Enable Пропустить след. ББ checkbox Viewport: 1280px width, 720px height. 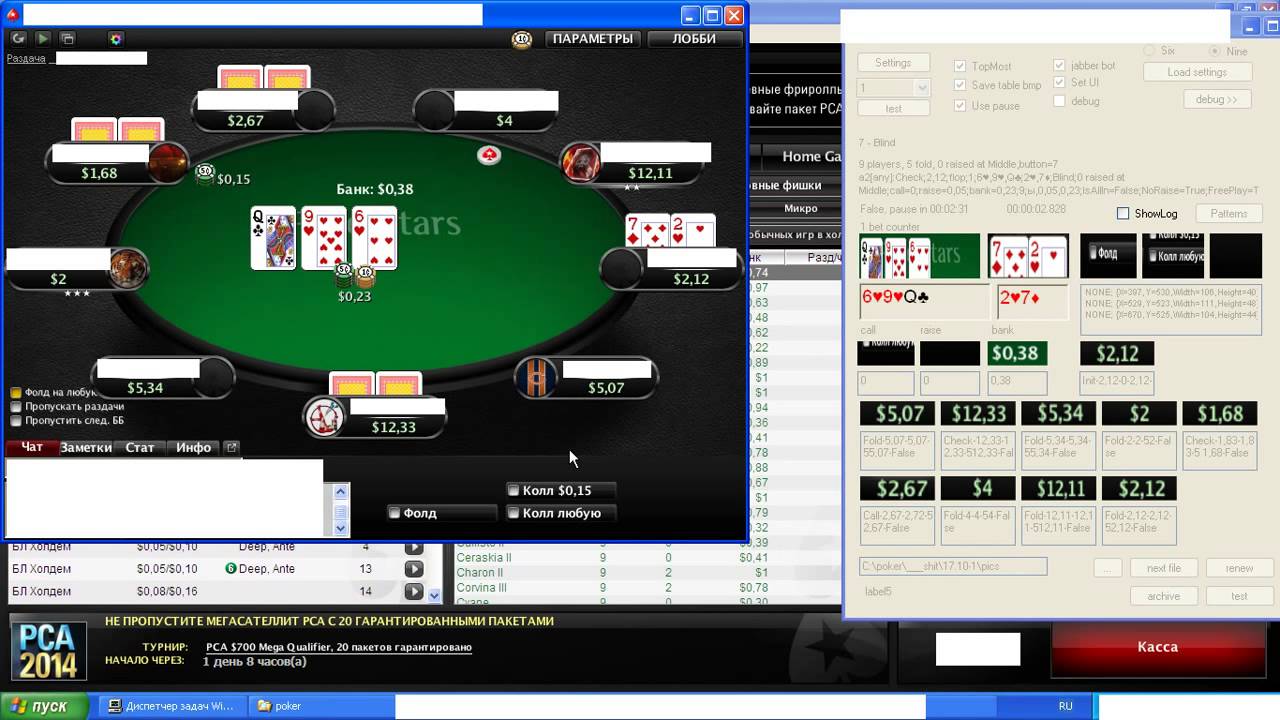[16, 421]
